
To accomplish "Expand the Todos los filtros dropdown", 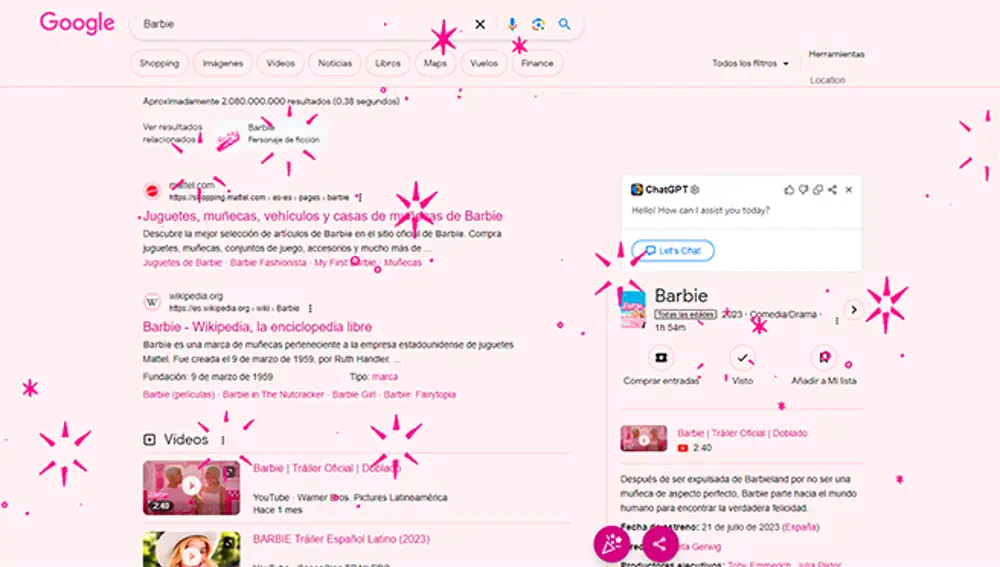I will 751,63.
